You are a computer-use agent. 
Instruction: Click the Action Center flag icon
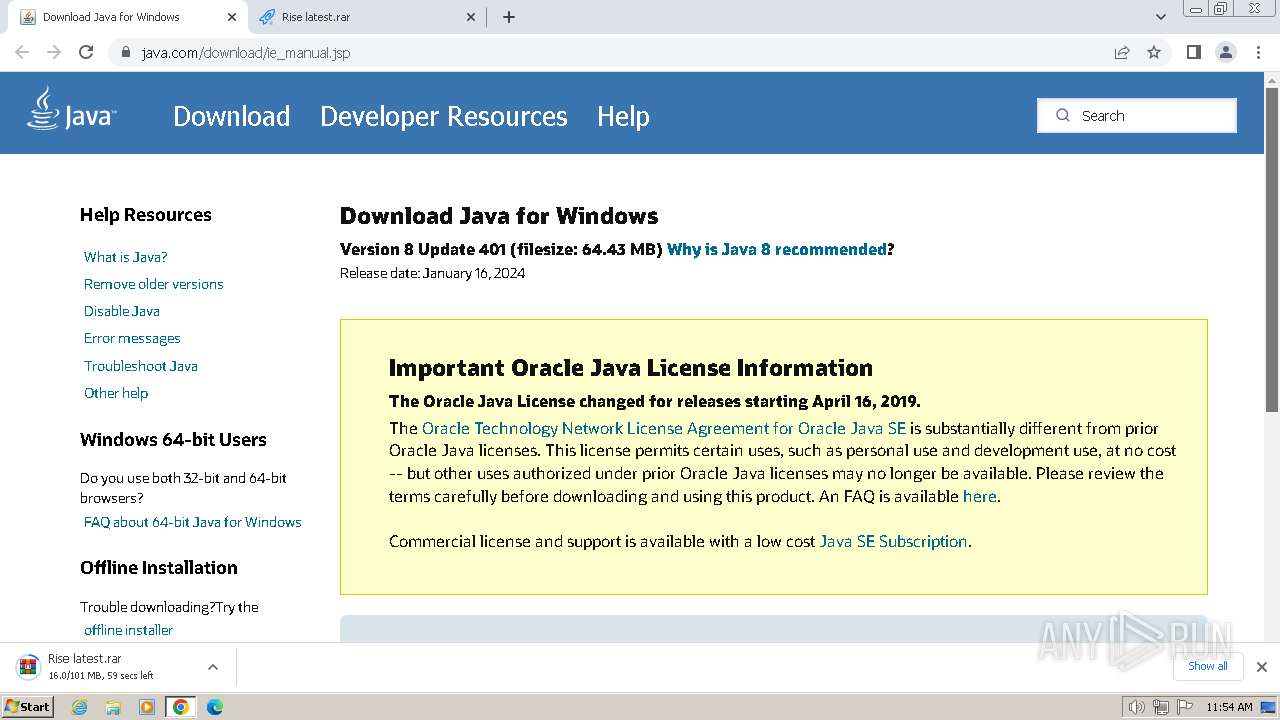click(1184, 707)
